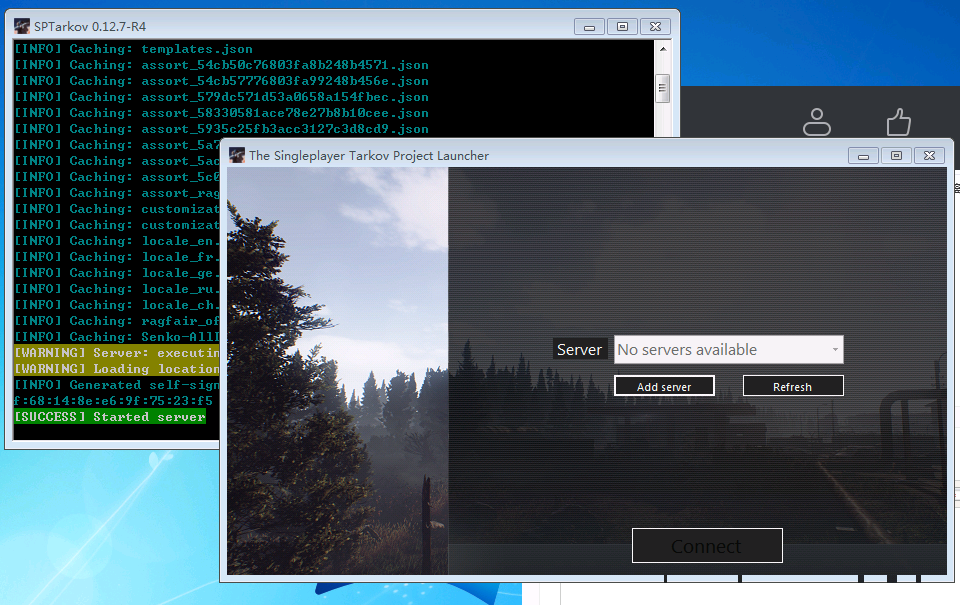
Task: Click the 'Caching: locale_en' log line
Action: tap(116, 241)
